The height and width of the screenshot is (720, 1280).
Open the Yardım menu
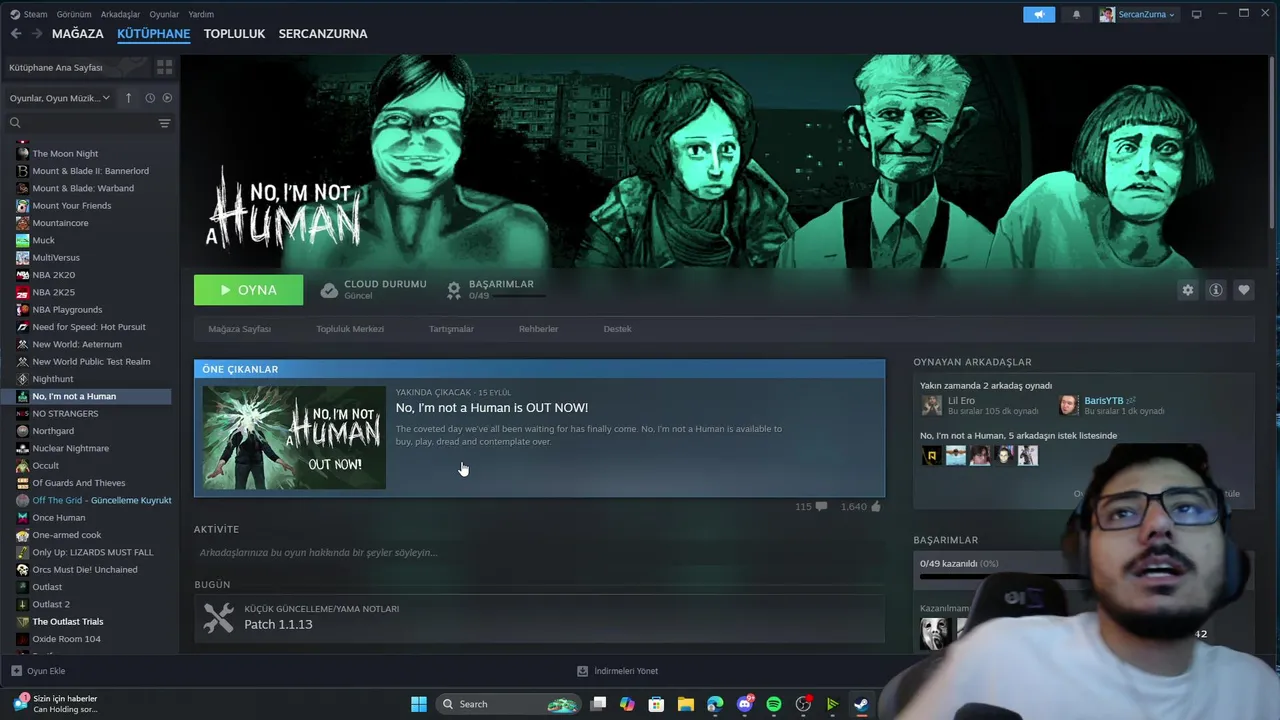click(x=201, y=14)
